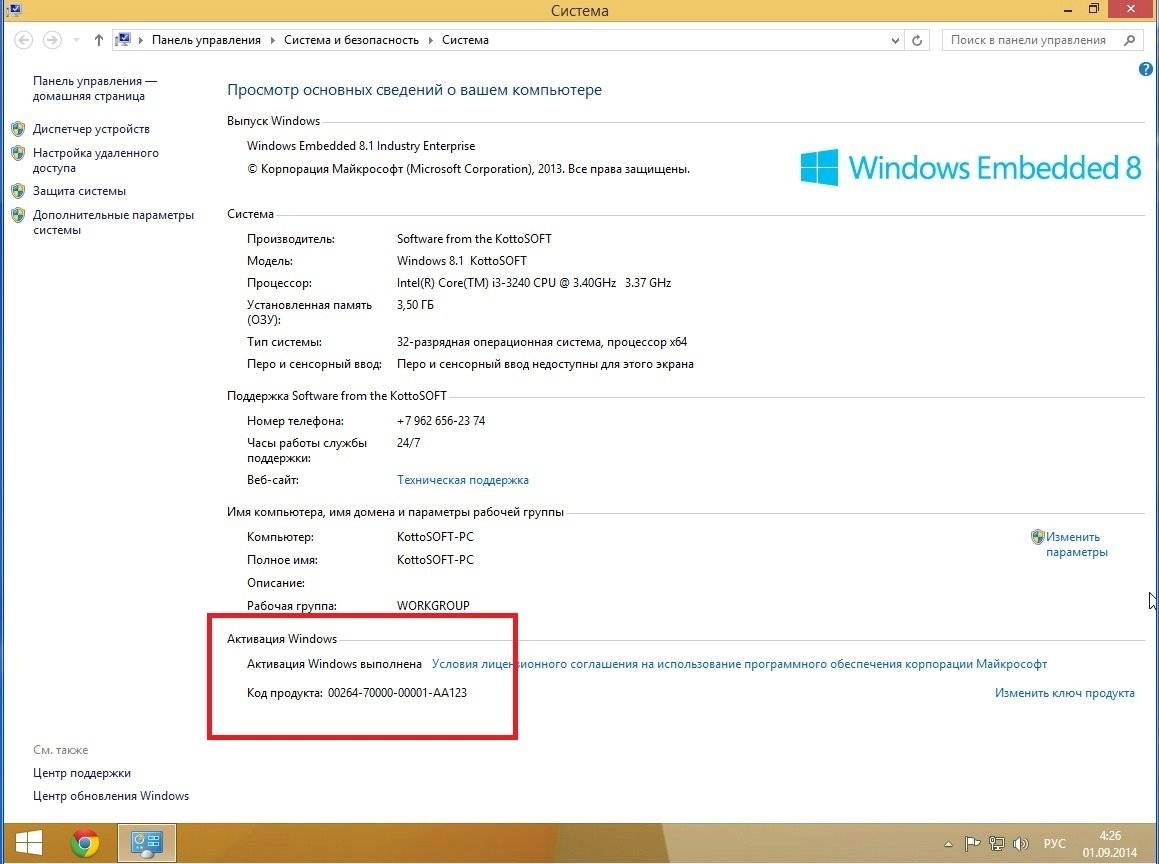Open help with the blue question mark

pyautogui.click(x=1146, y=69)
